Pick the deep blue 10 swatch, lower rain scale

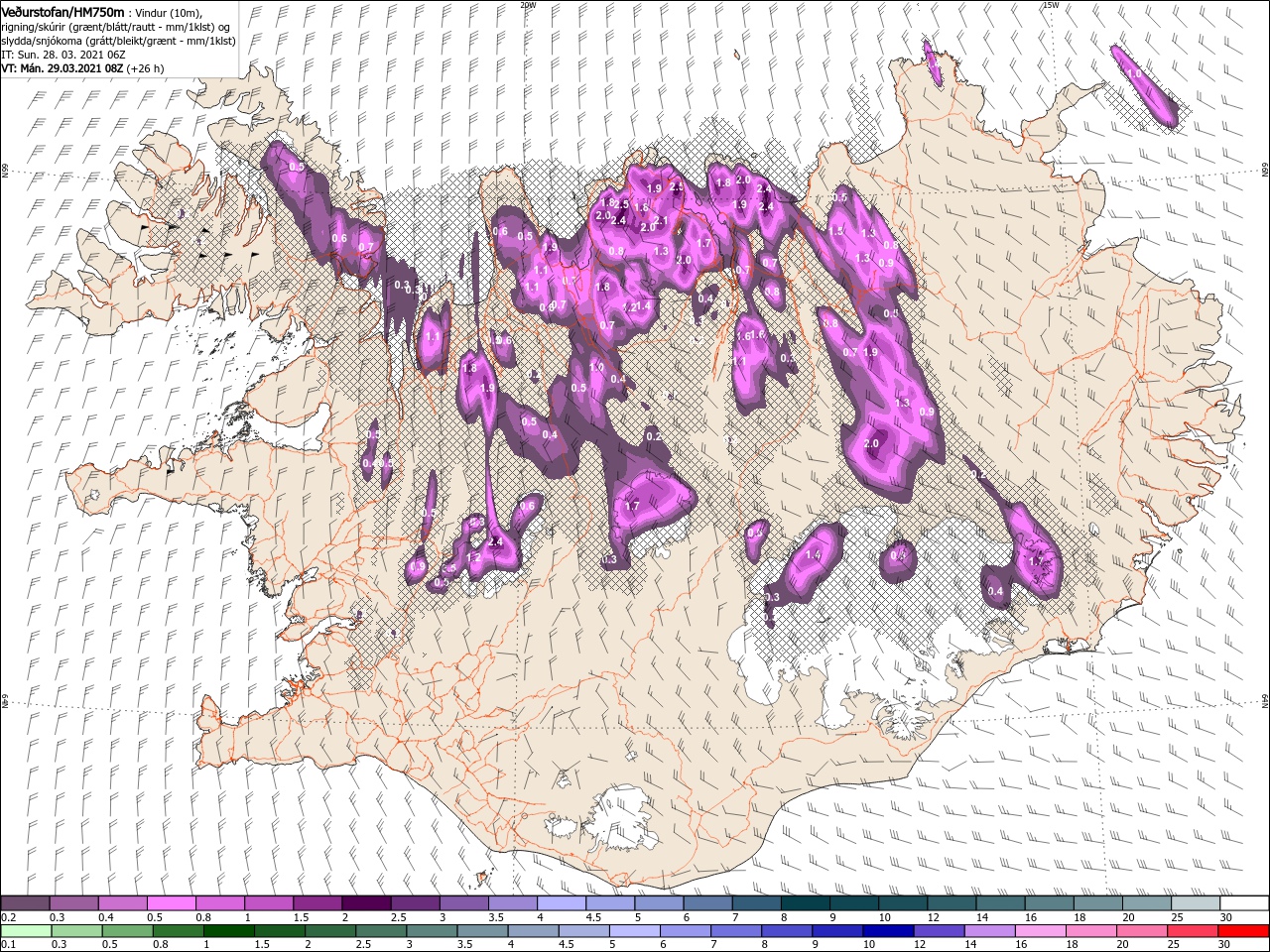[x=888, y=931]
